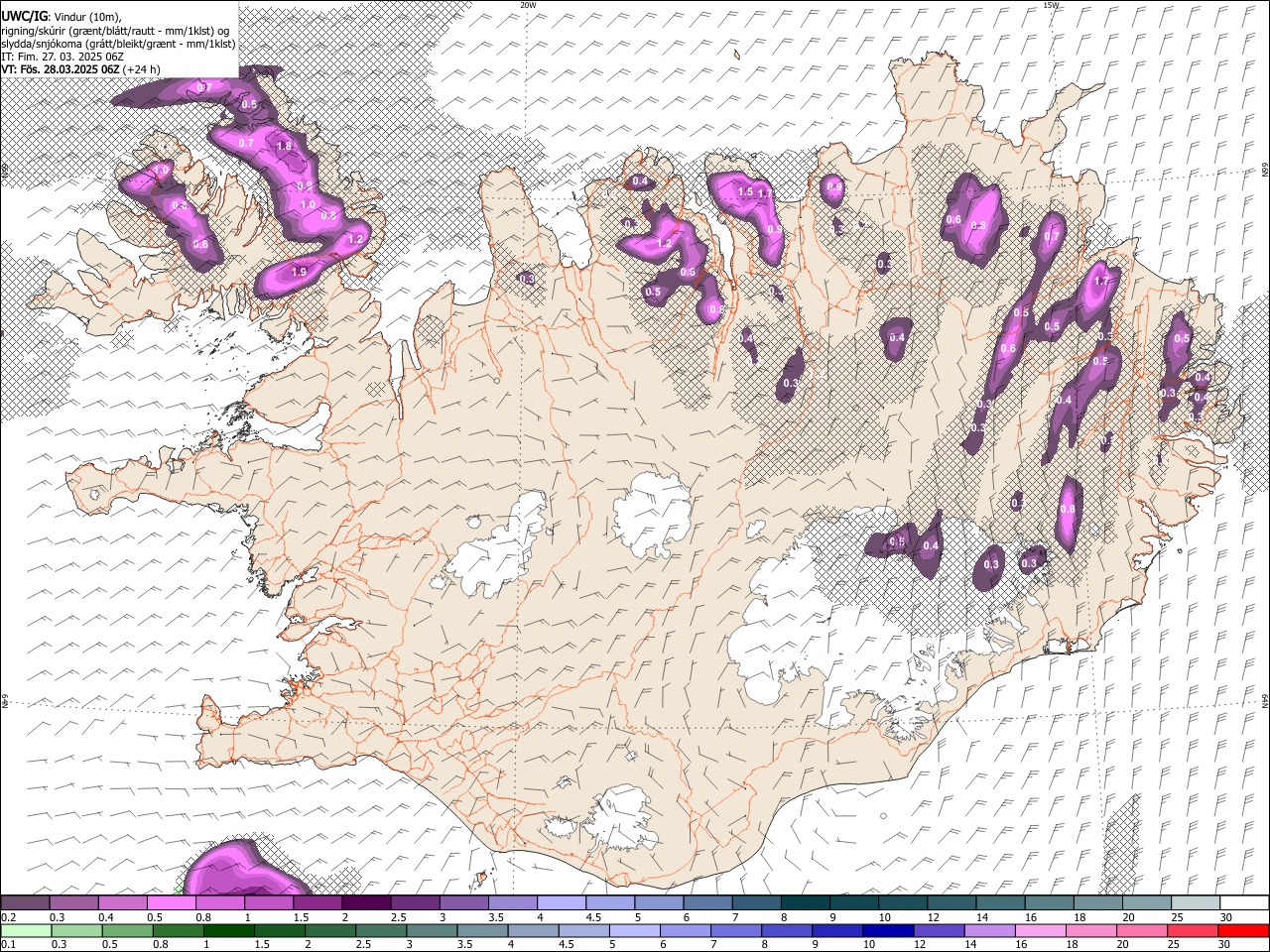Select the dark mauve 0.2 snow legend swatch

point(25,902)
